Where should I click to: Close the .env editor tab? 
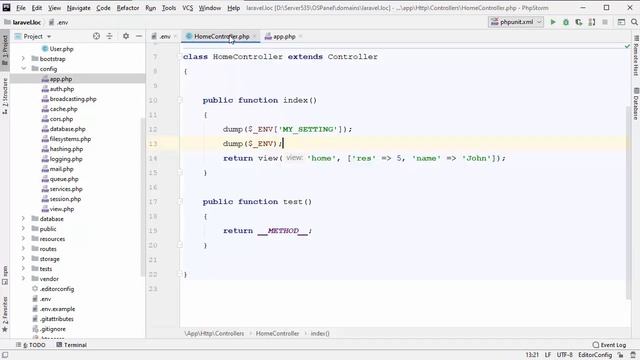pyautogui.click(x=175, y=37)
